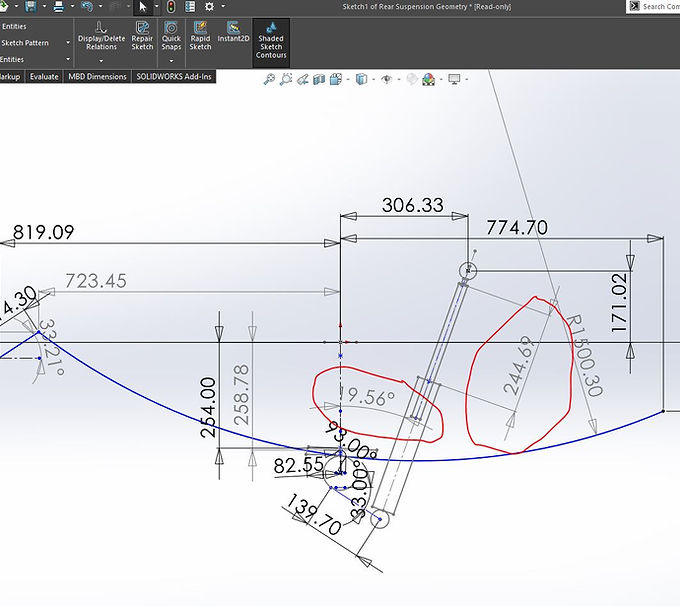Switch to the MBD Dimensions tab
The image size is (680, 606).
(97, 77)
